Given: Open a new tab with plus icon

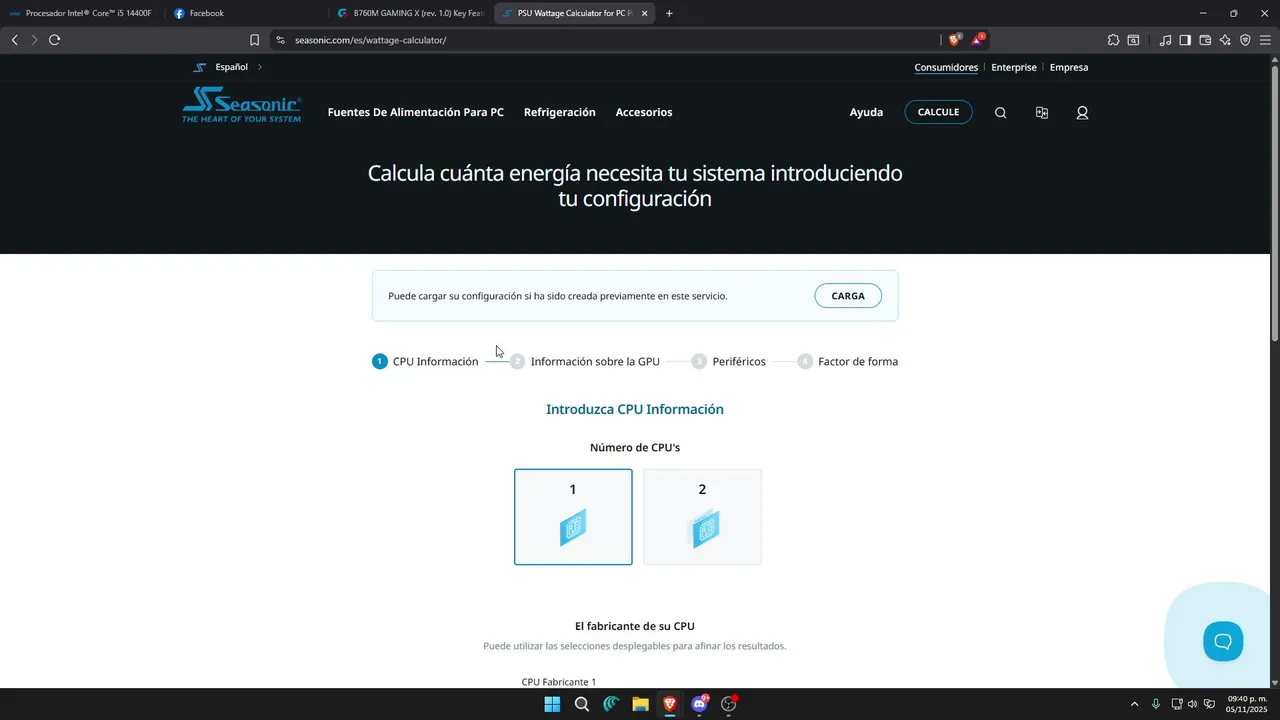Looking at the screenshot, I should [669, 13].
